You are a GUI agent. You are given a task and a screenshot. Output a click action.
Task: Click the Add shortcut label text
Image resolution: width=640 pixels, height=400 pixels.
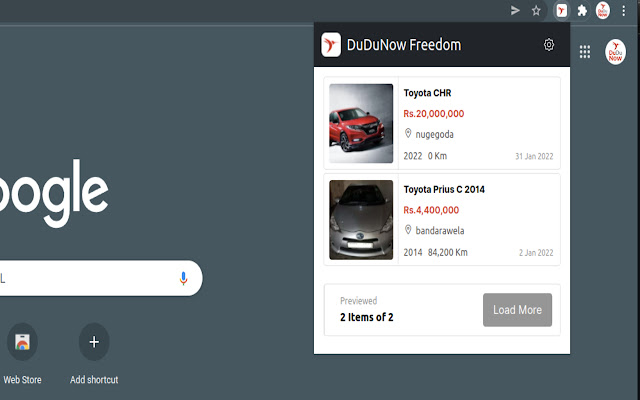(x=94, y=380)
